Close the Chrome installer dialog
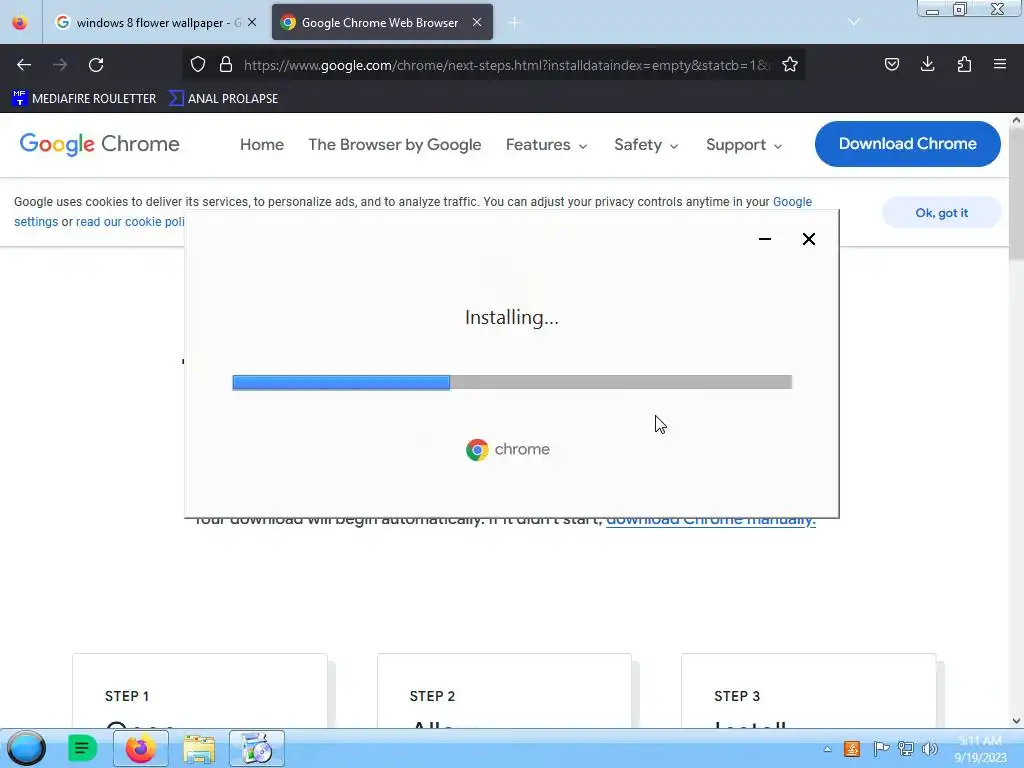Viewport: 1024px width, 768px height. 808,239
